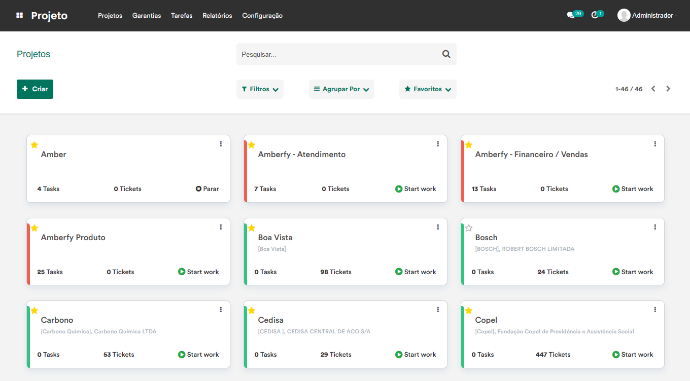The height and width of the screenshot is (381, 690).
Task: Open the apps grid menu icon
Action: 19,15
